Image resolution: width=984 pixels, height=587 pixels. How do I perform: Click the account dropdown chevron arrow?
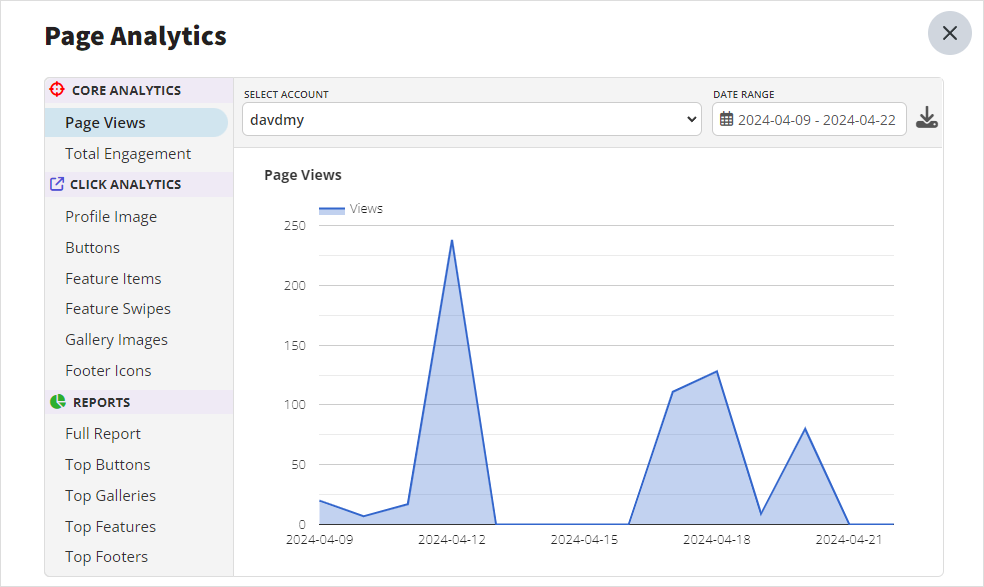coord(692,119)
